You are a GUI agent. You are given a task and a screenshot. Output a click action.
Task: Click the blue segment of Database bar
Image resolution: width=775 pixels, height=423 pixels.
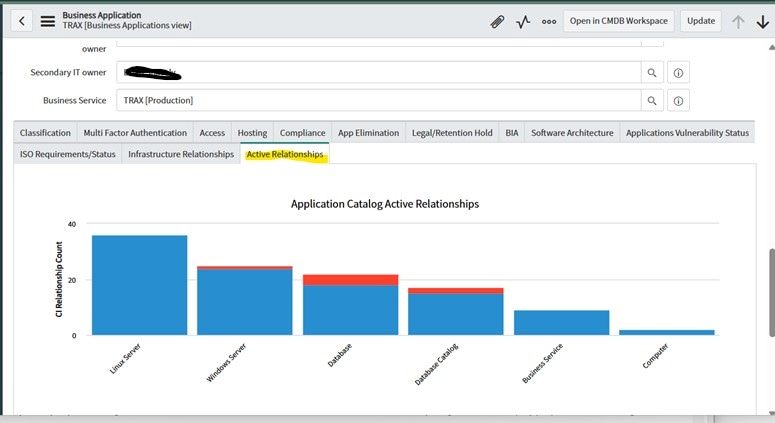(x=350, y=310)
